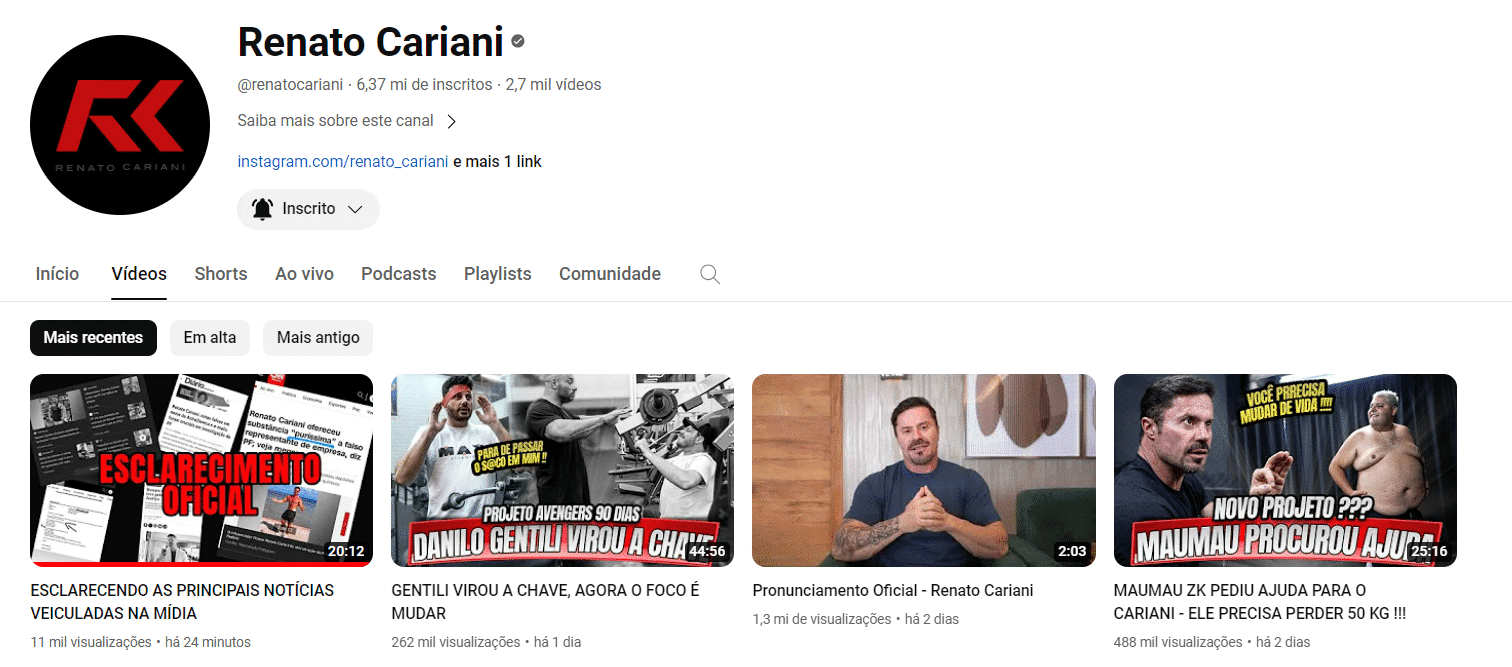The height and width of the screenshot is (667, 1512).
Task: Toggle the 'Em alta' filter chip
Action: pyautogui.click(x=209, y=338)
